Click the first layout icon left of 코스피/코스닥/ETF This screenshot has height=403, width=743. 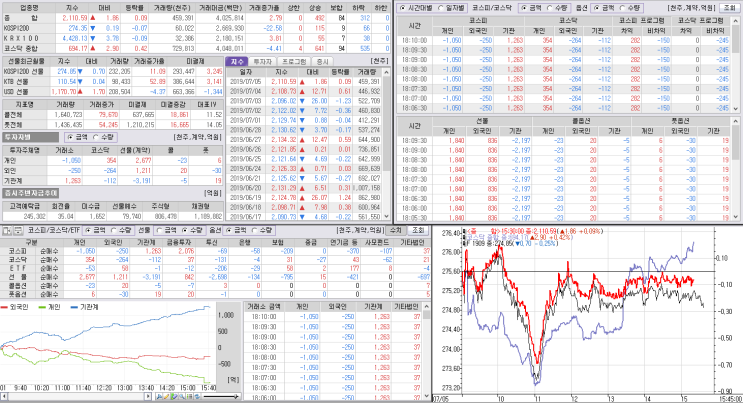pyautogui.click(x=7, y=230)
